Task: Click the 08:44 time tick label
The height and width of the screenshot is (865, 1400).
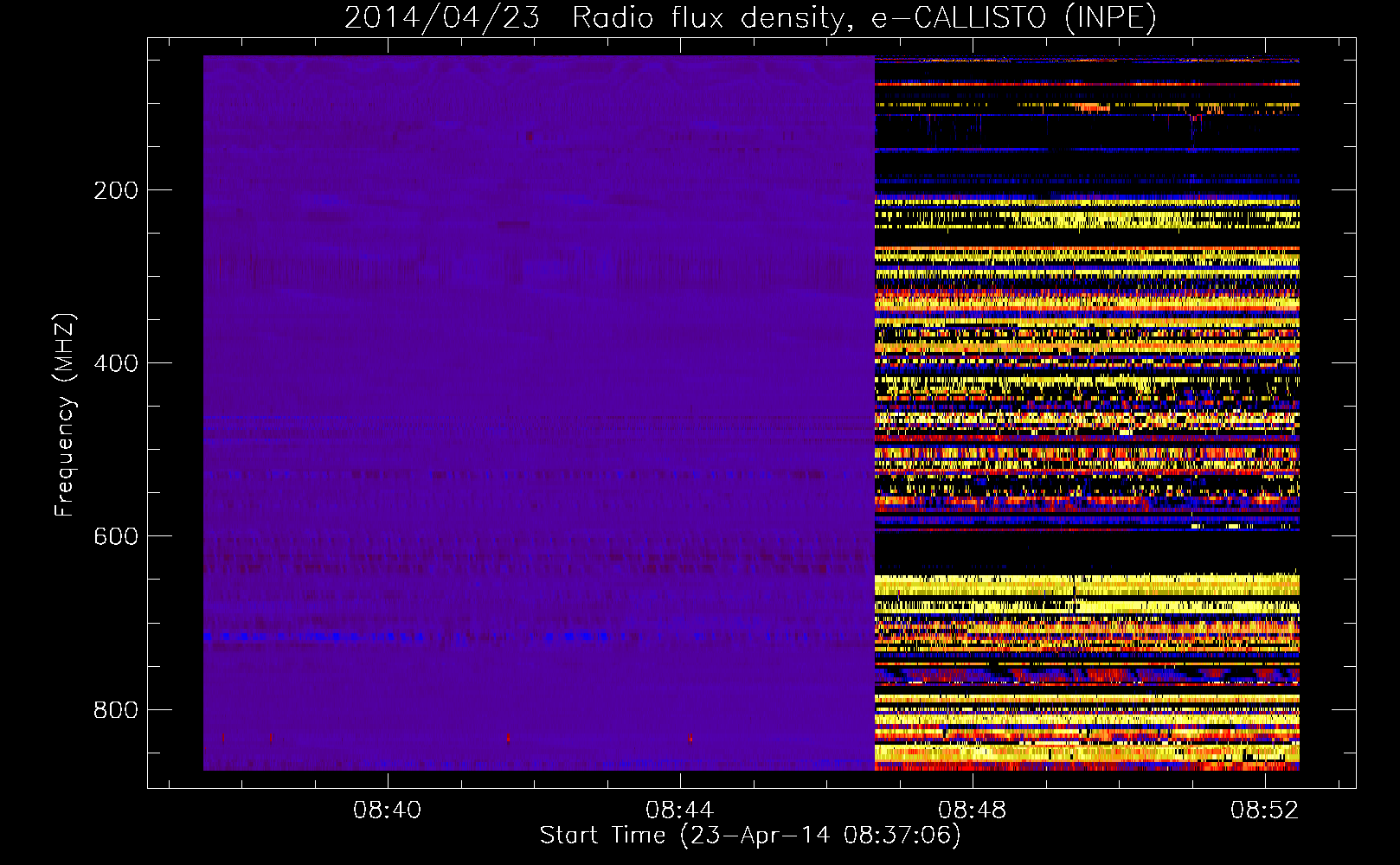Action: click(x=679, y=810)
